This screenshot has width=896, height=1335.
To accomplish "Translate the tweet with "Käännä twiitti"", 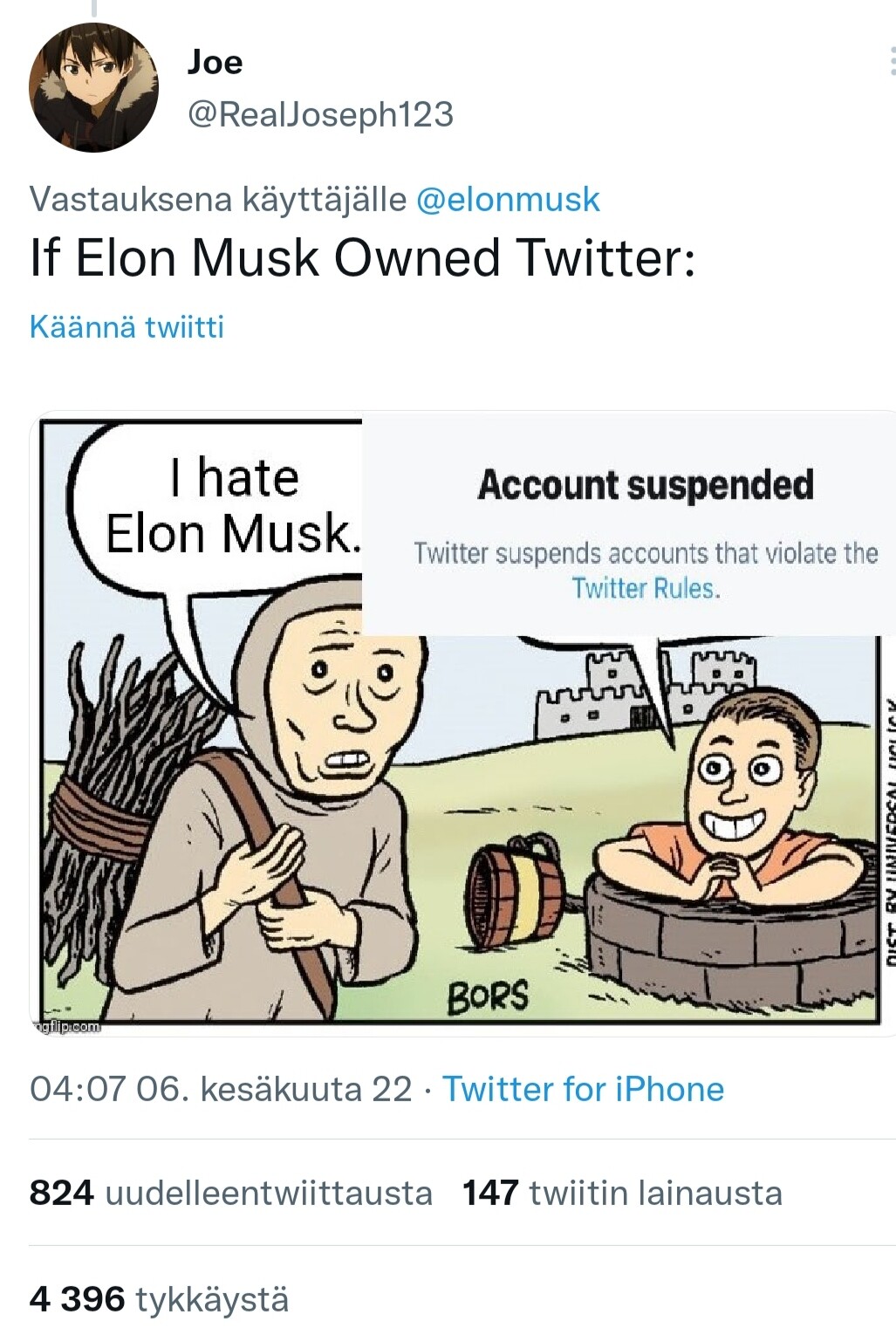I will tap(127, 327).
